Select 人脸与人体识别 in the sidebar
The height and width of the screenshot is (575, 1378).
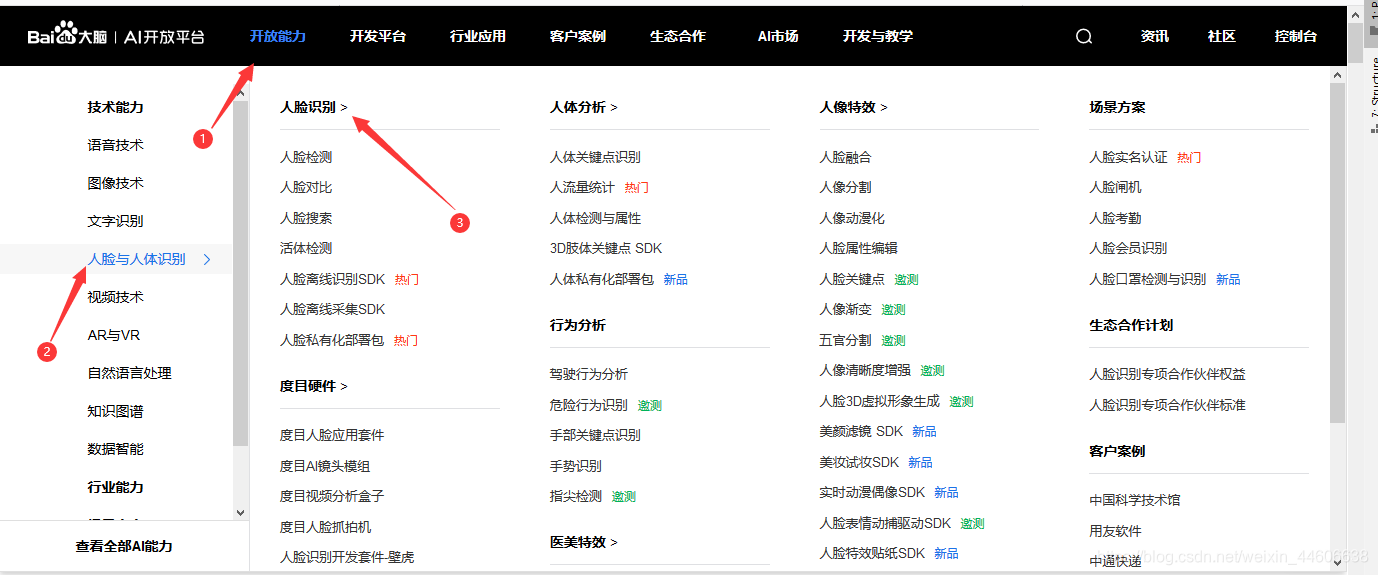coord(137,259)
